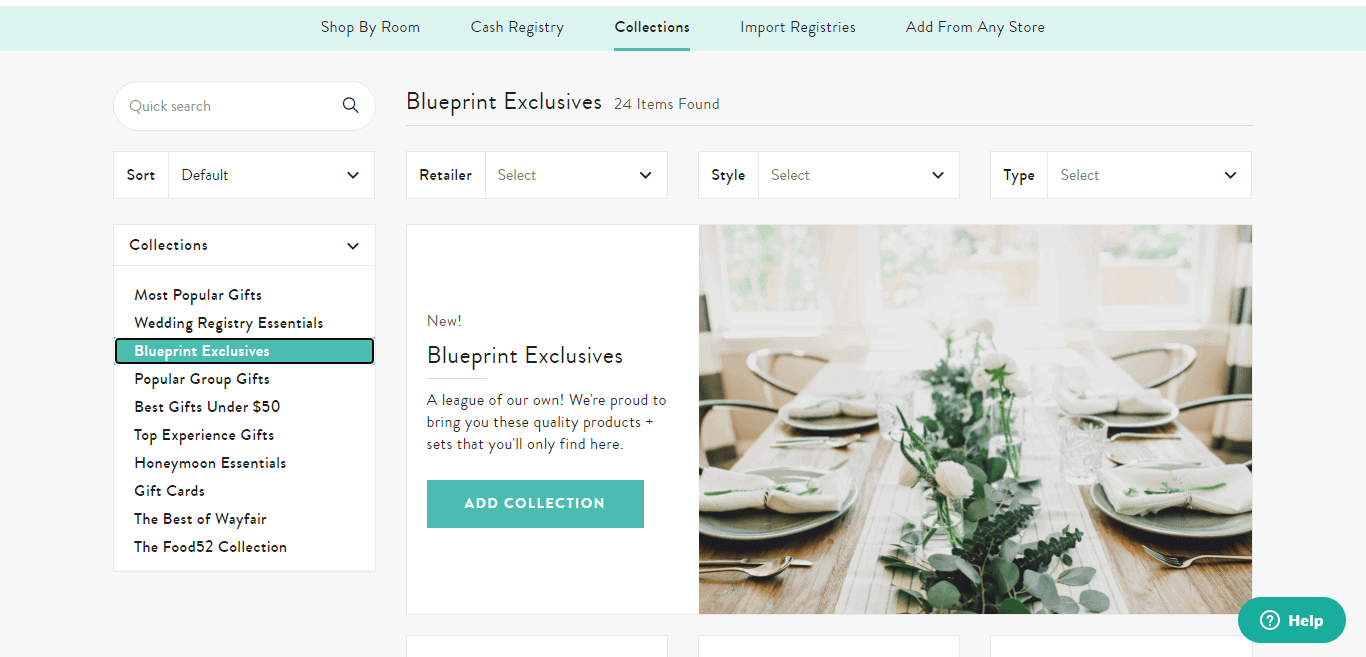Click the magnifying glass search icon
1366x657 pixels.
click(350, 106)
